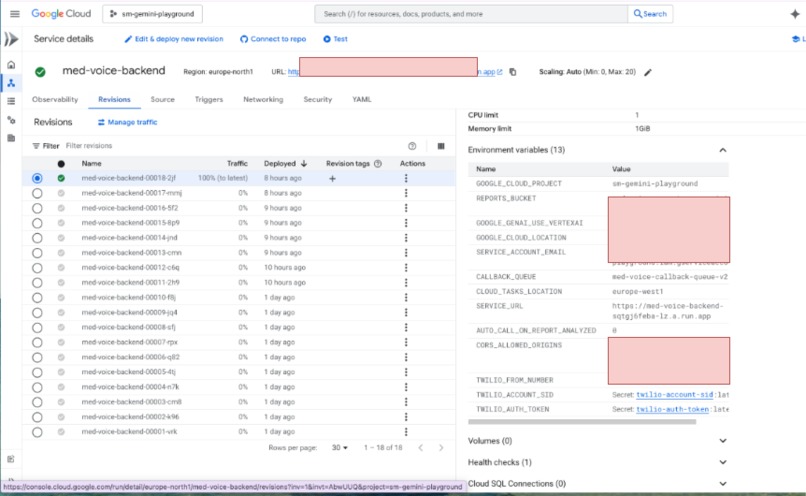
Task: Select revision med-voice-backend-00017-mmj radio button
Action: [37, 193]
